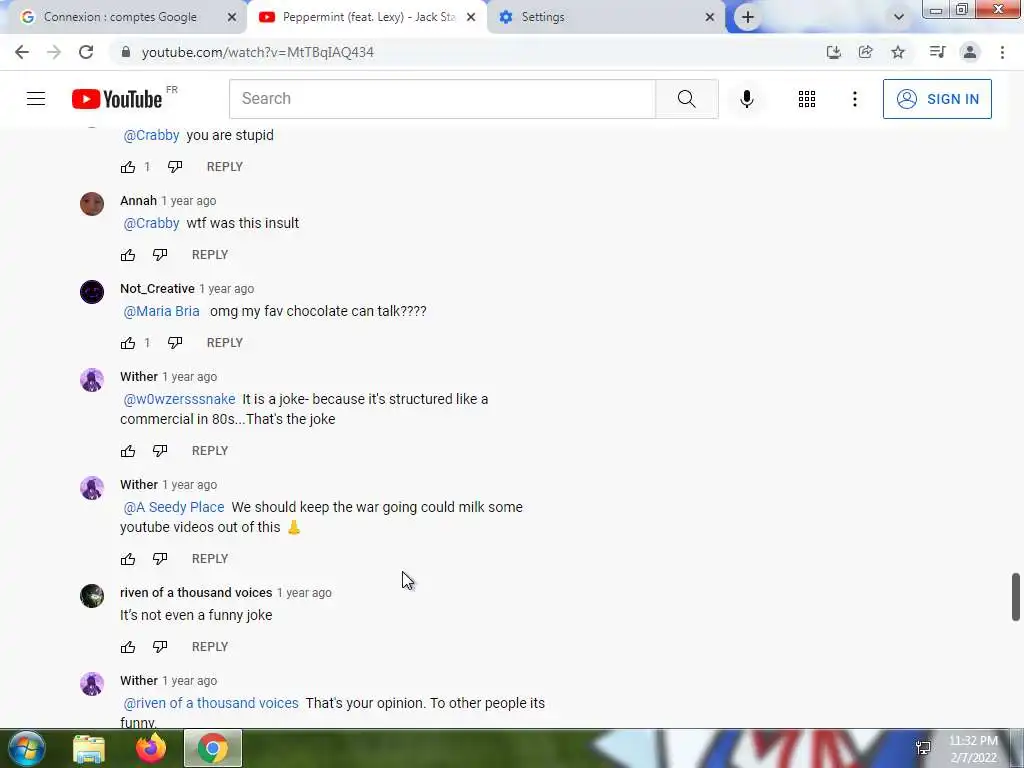The width and height of the screenshot is (1024, 768).
Task: Open the Chrome three-dot menu
Action: [x=1002, y=52]
